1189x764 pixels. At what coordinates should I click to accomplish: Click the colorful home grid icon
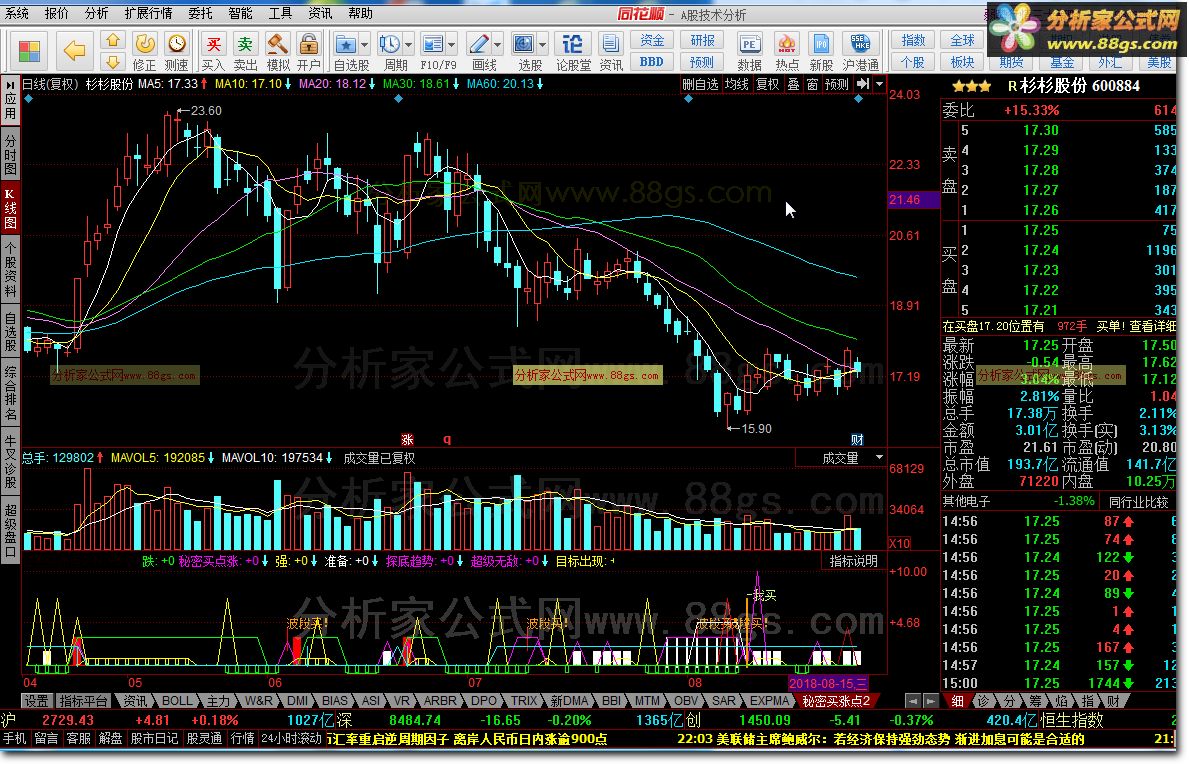(x=30, y=51)
